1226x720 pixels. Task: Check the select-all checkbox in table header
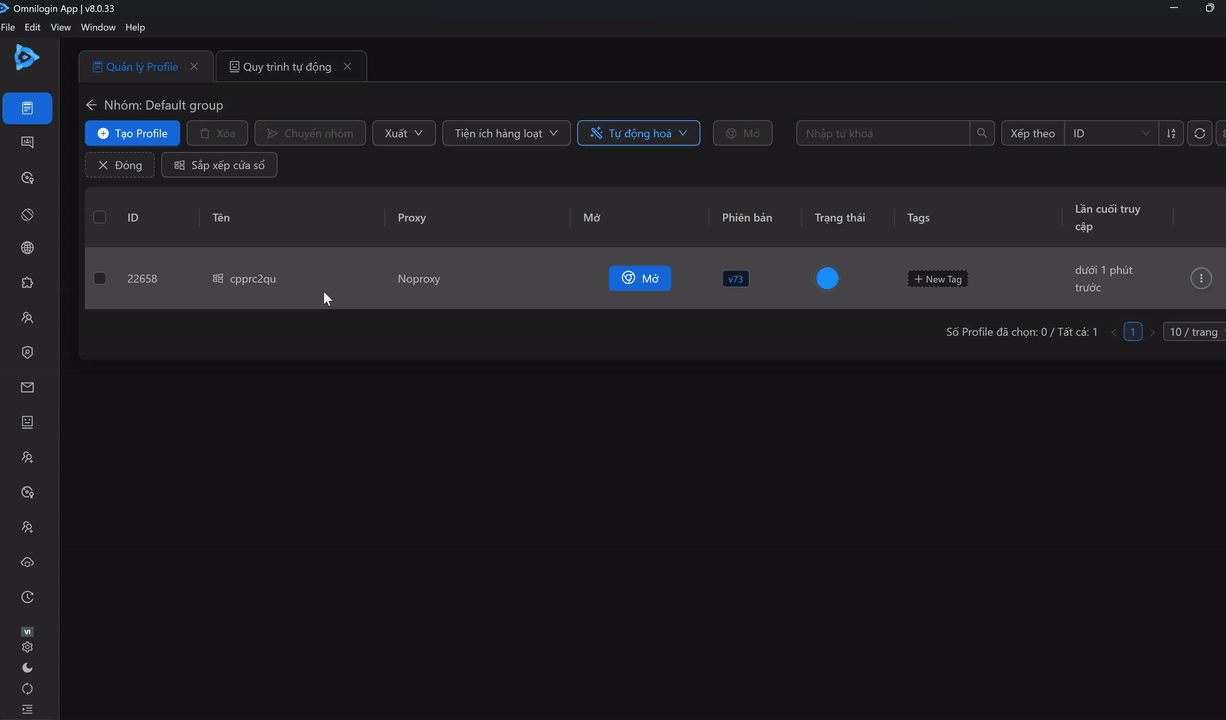point(99,216)
